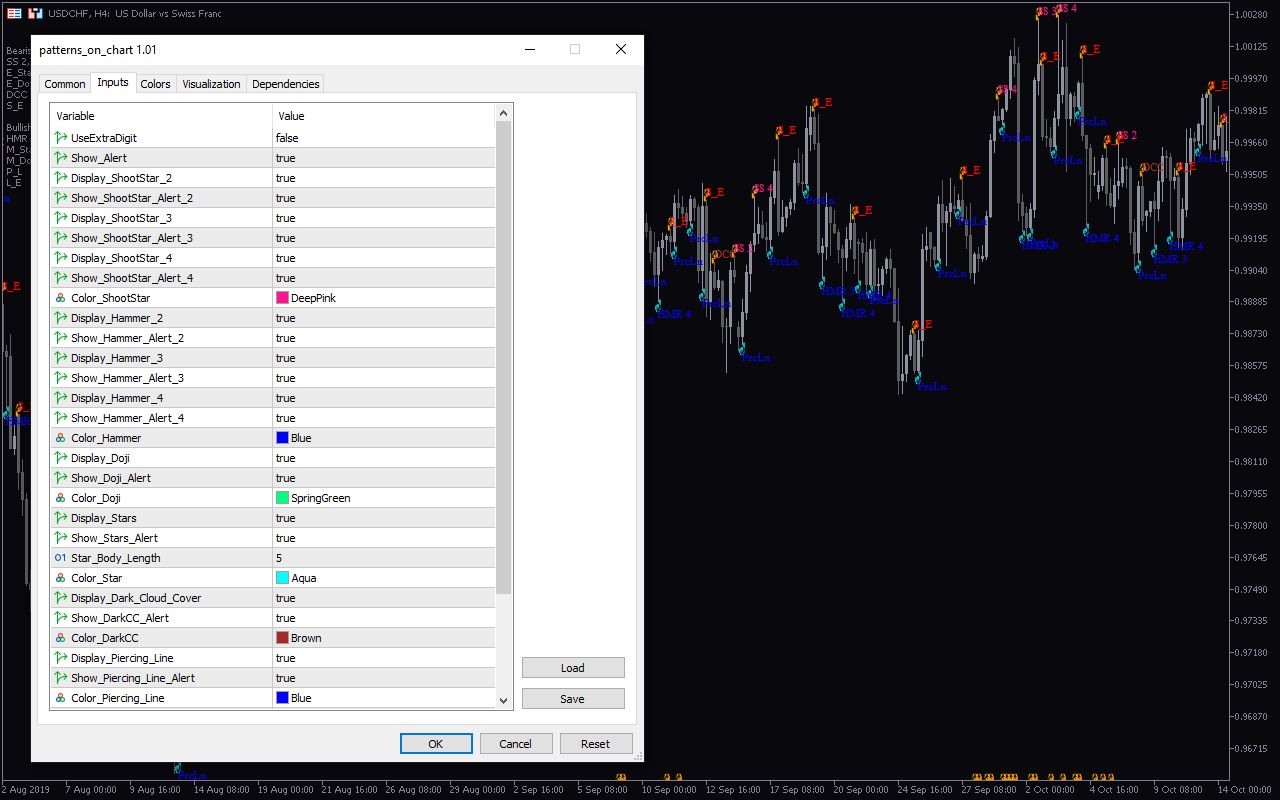This screenshot has height=800, width=1280.
Task: Click the Display_Hammer_4 variable icon
Action: (61, 398)
